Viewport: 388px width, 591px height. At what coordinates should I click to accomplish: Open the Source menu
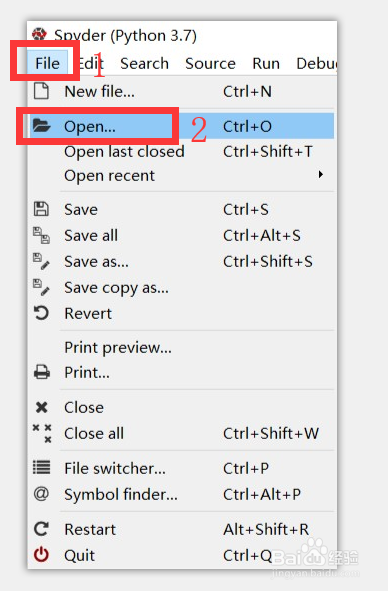[x=210, y=63]
